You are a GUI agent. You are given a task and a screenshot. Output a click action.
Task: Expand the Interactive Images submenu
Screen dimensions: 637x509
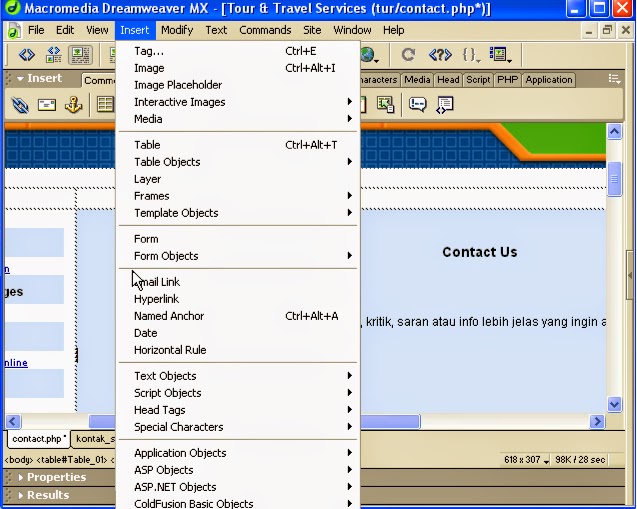(x=238, y=102)
